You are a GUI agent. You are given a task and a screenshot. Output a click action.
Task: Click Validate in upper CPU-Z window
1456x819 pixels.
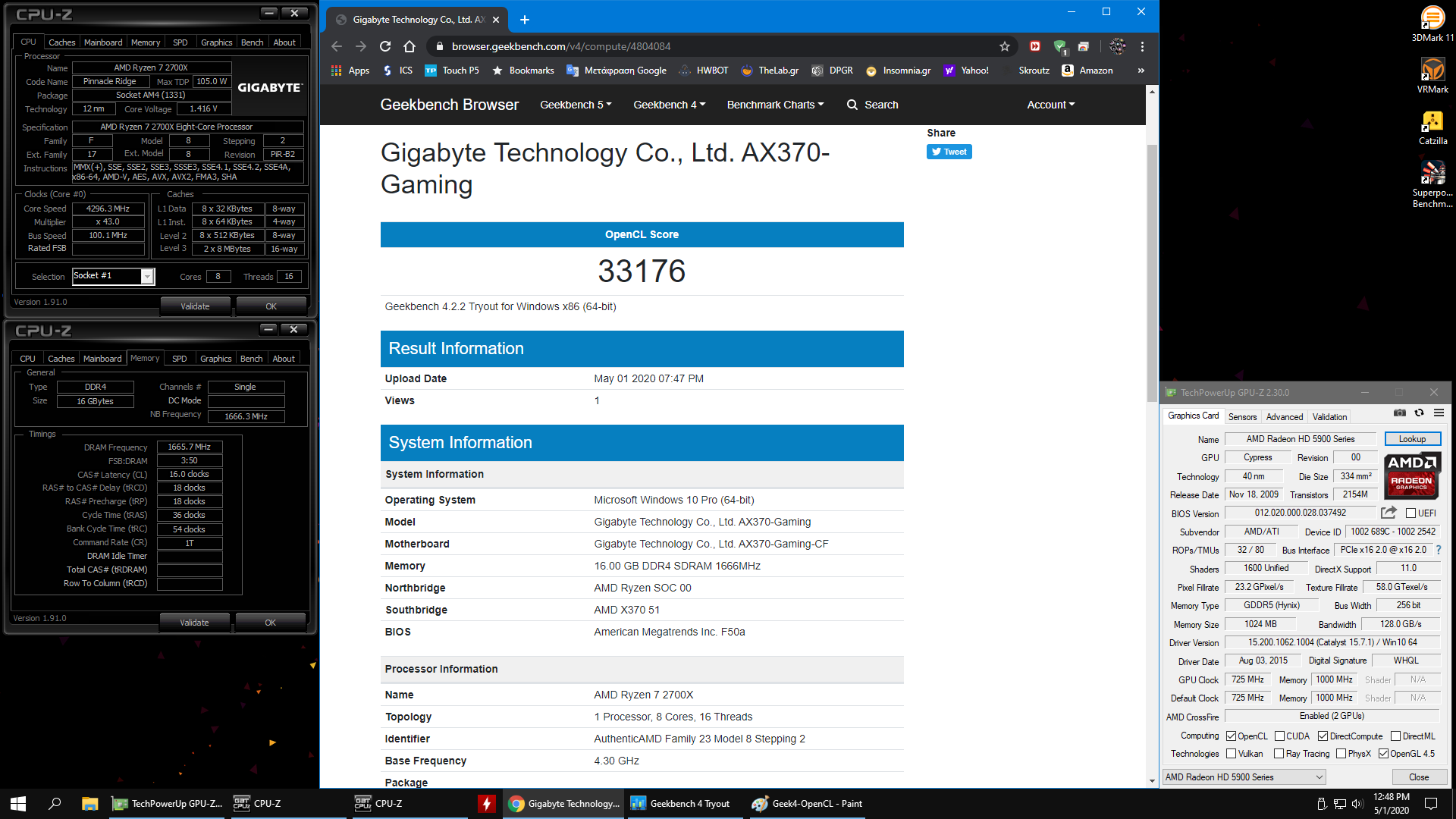pos(195,306)
